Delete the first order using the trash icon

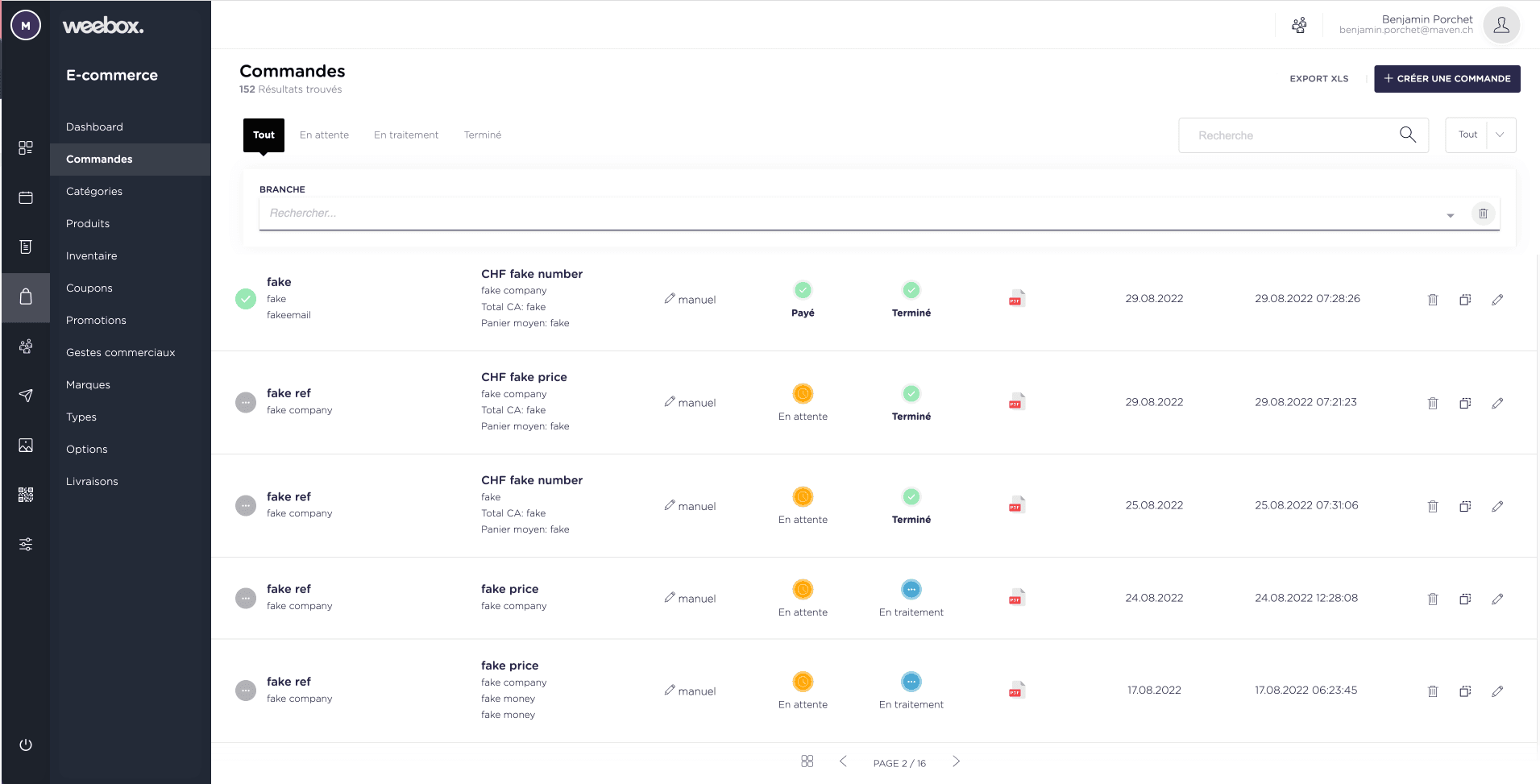1432,299
